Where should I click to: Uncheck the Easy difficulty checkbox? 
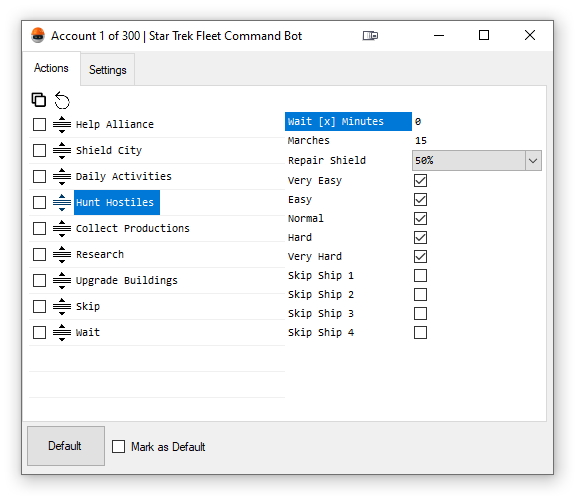pos(420,200)
